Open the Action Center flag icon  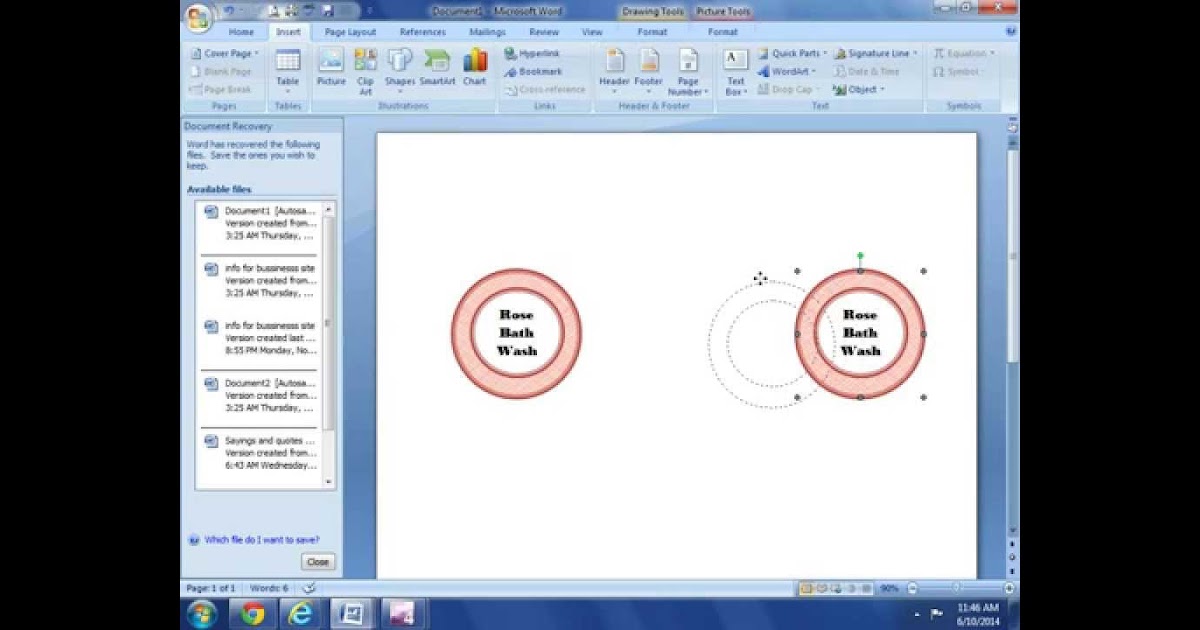point(937,614)
